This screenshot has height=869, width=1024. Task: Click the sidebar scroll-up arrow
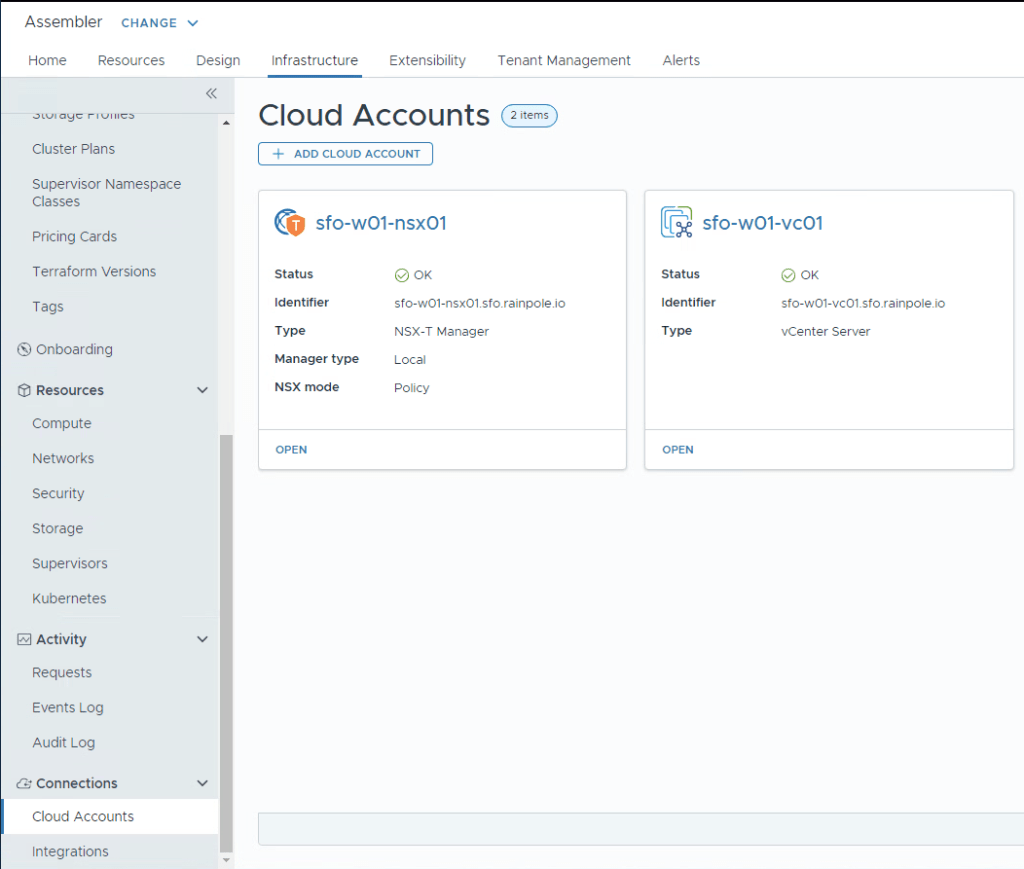pyautogui.click(x=225, y=123)
